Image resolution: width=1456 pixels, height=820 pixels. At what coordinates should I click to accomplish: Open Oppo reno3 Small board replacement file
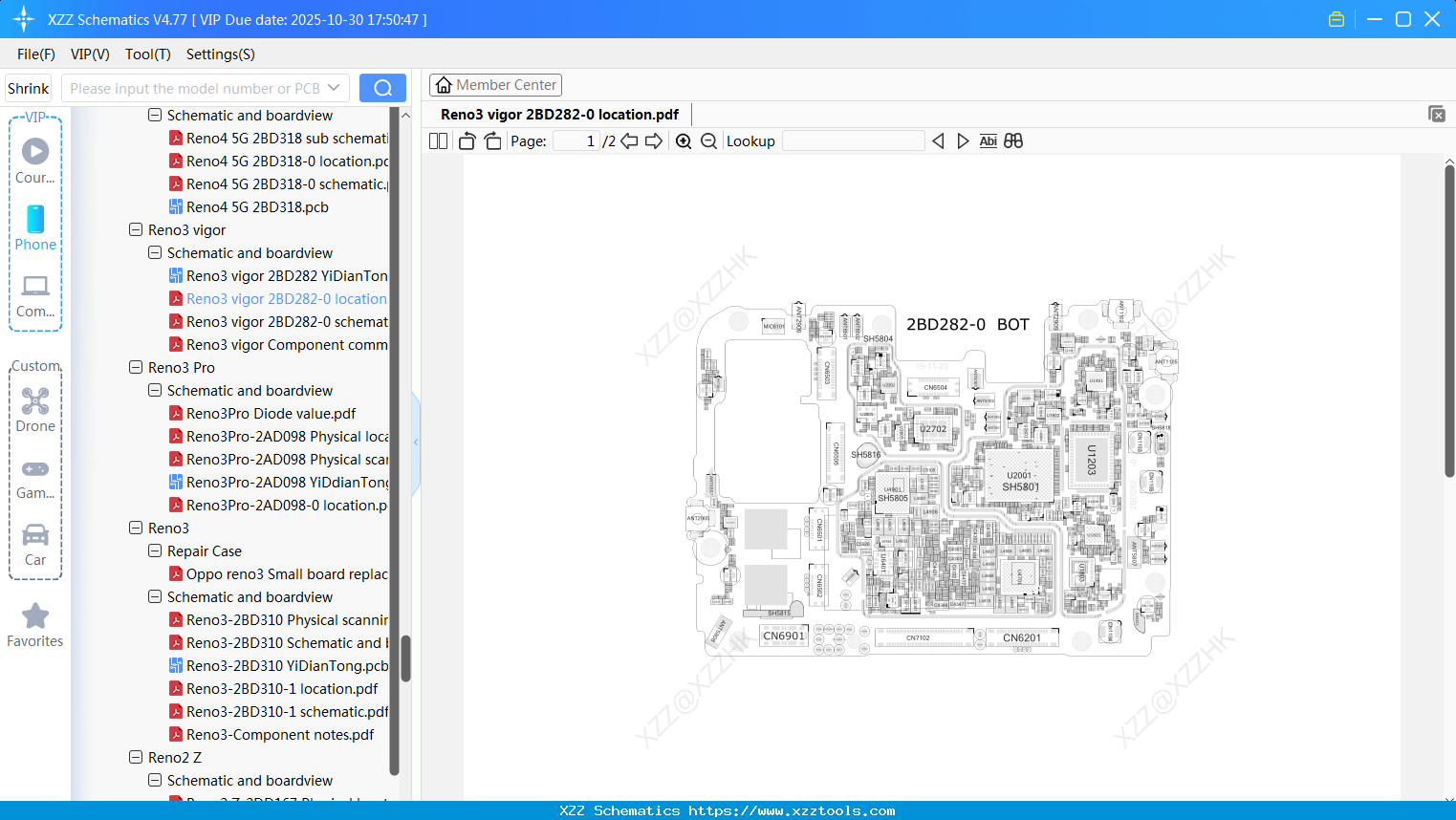[x=278, y=574]
